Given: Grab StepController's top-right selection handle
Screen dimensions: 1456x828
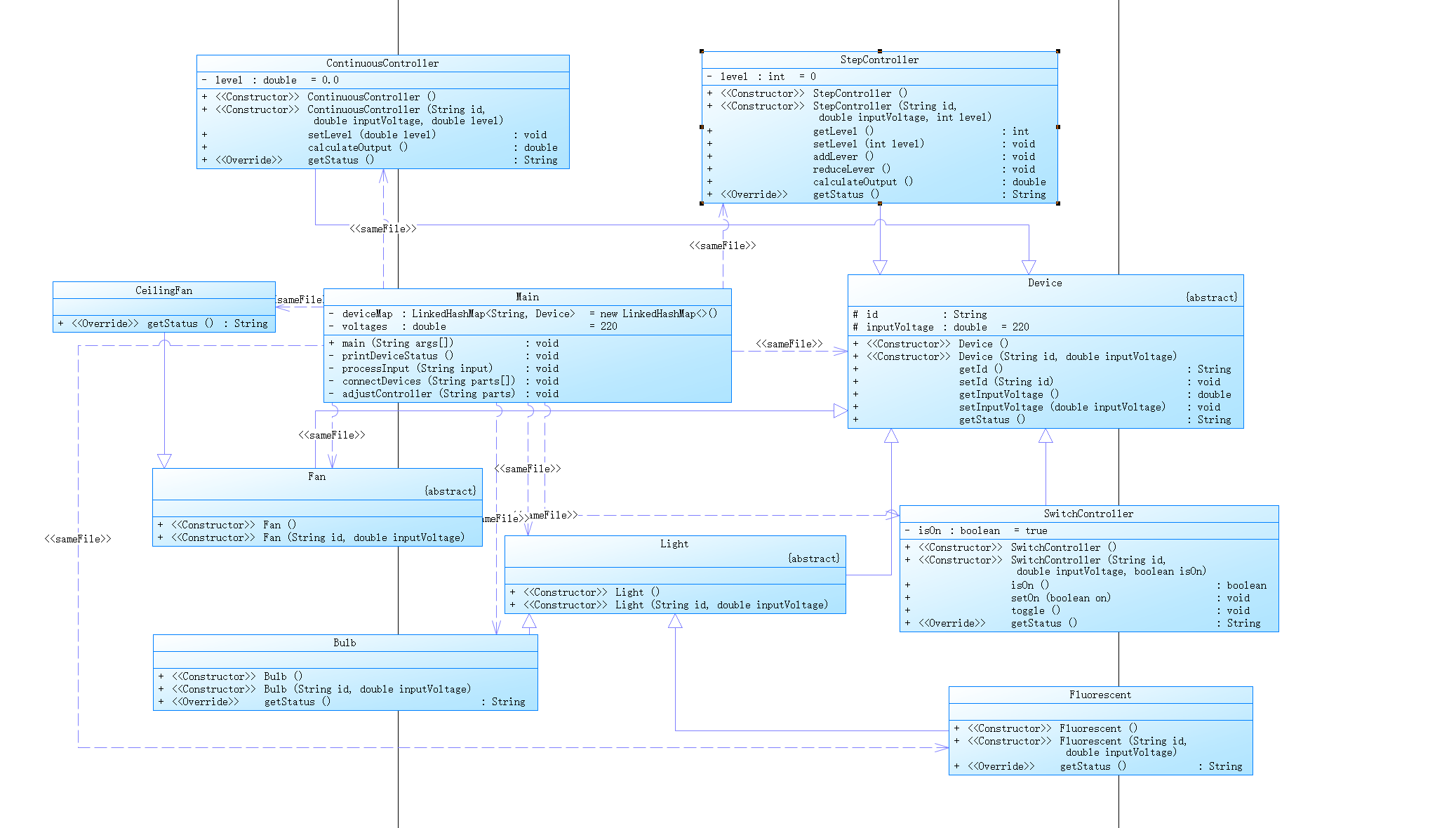Looking at the screenshot, I should (1057, 51).
